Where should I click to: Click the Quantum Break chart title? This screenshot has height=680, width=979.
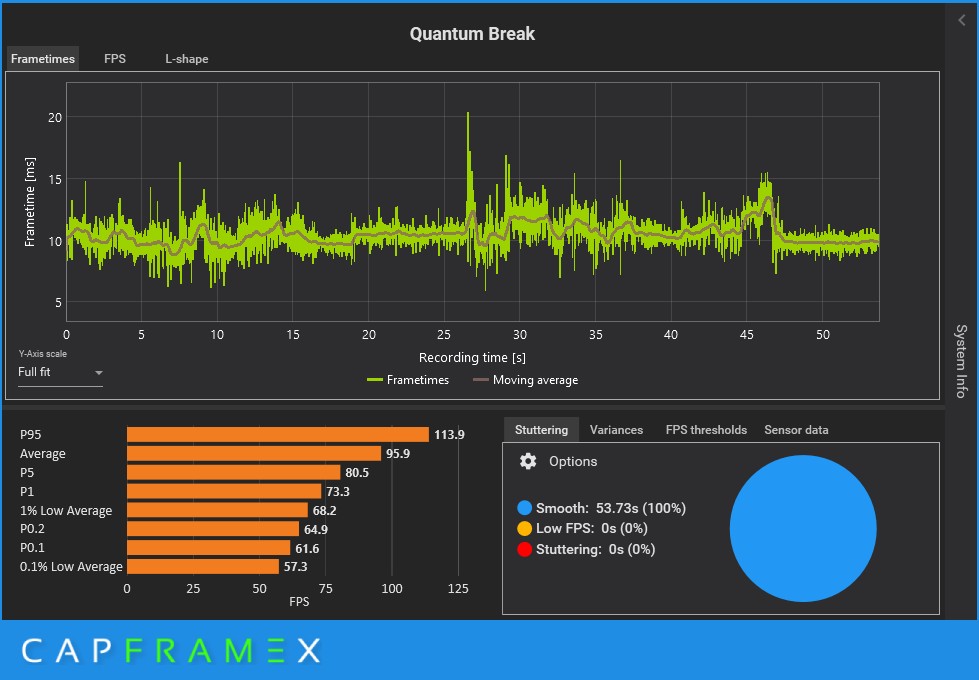(472, 34)
